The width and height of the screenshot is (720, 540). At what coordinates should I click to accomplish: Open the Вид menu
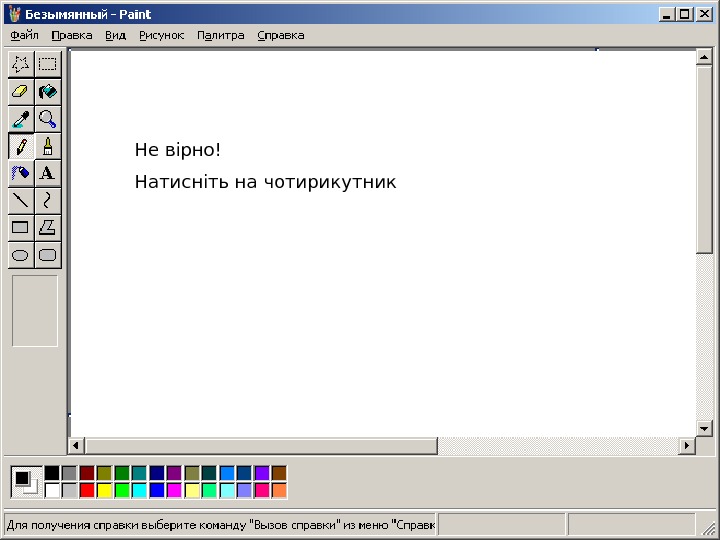click(115, 35)
